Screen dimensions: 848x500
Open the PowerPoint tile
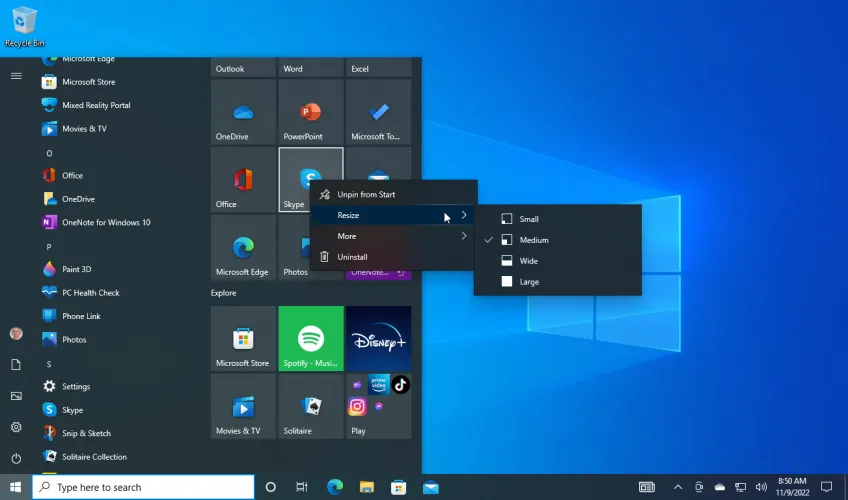tap(310, 113)
